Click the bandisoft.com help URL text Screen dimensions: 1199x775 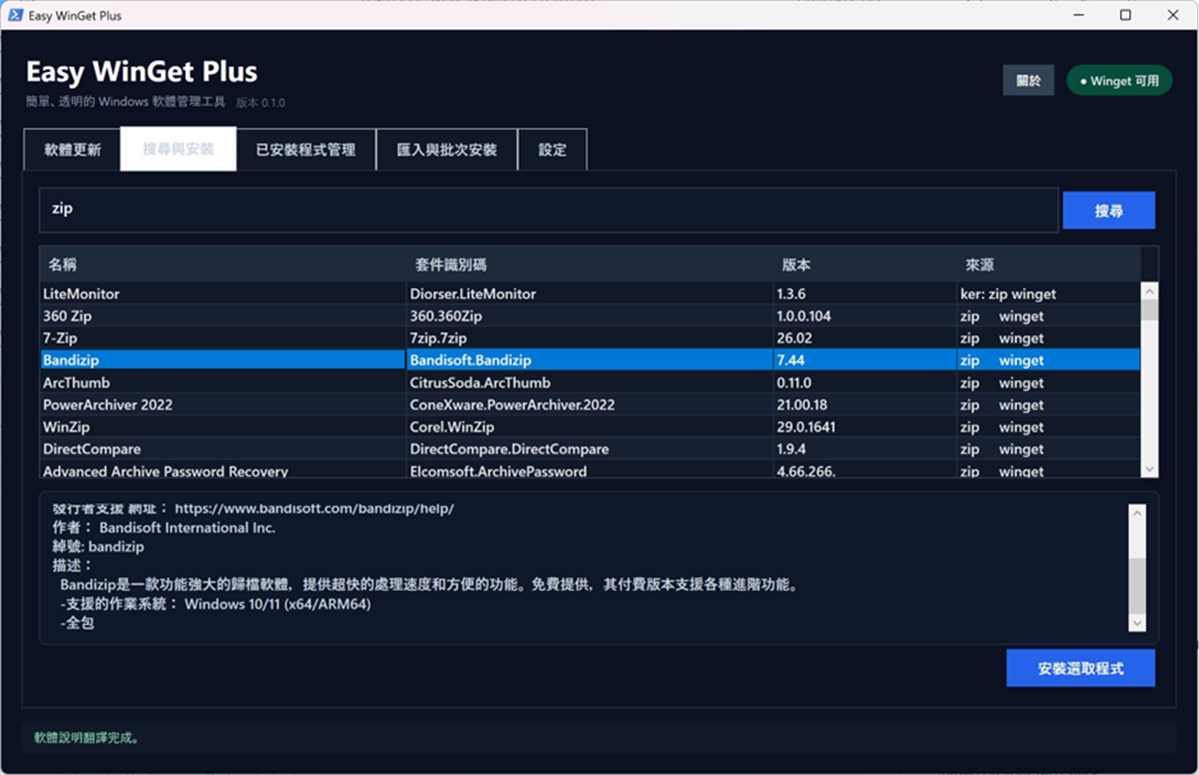point(314,508)
